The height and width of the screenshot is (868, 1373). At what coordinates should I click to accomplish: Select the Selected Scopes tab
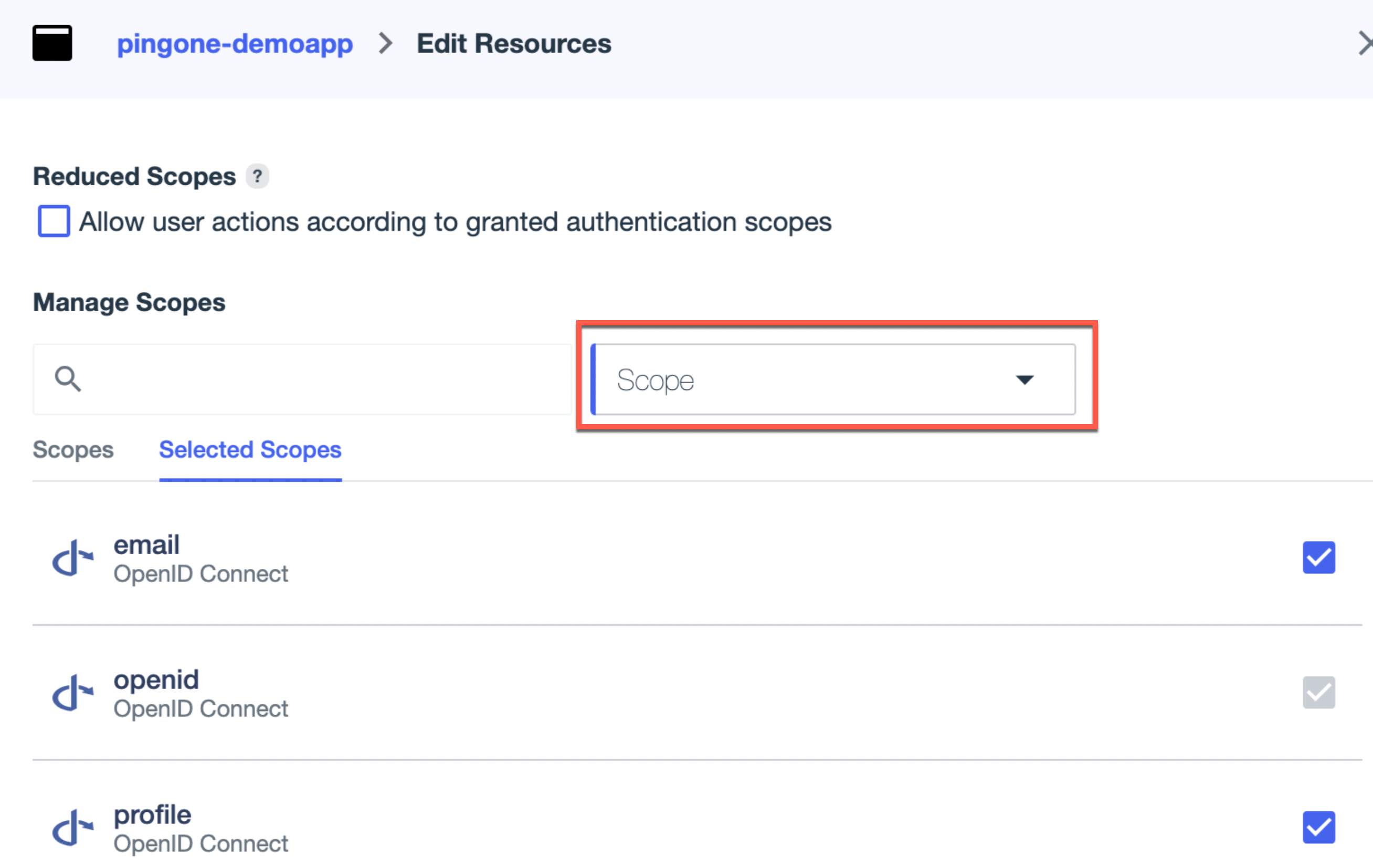click(x=250, y=450)
